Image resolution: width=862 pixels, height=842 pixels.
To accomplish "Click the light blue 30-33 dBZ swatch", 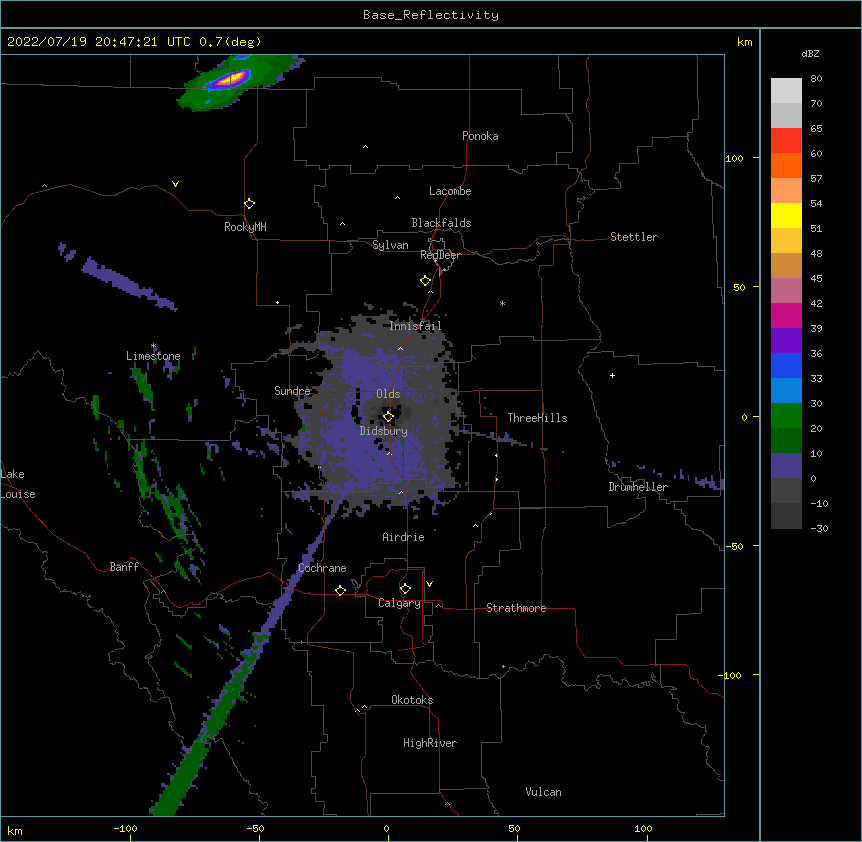I will [786, 390].
